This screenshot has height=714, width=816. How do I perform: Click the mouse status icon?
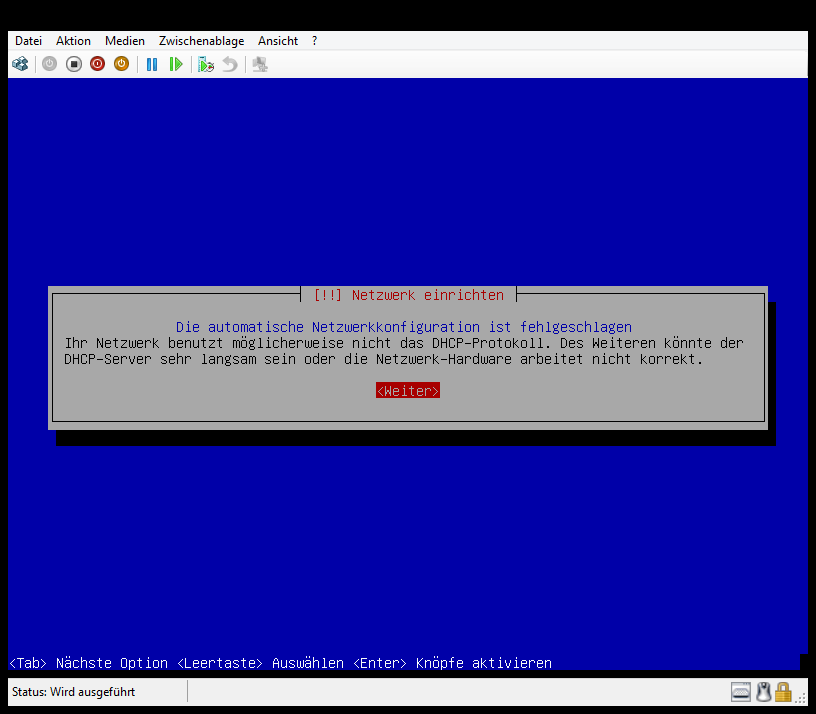tap(763, 692)
